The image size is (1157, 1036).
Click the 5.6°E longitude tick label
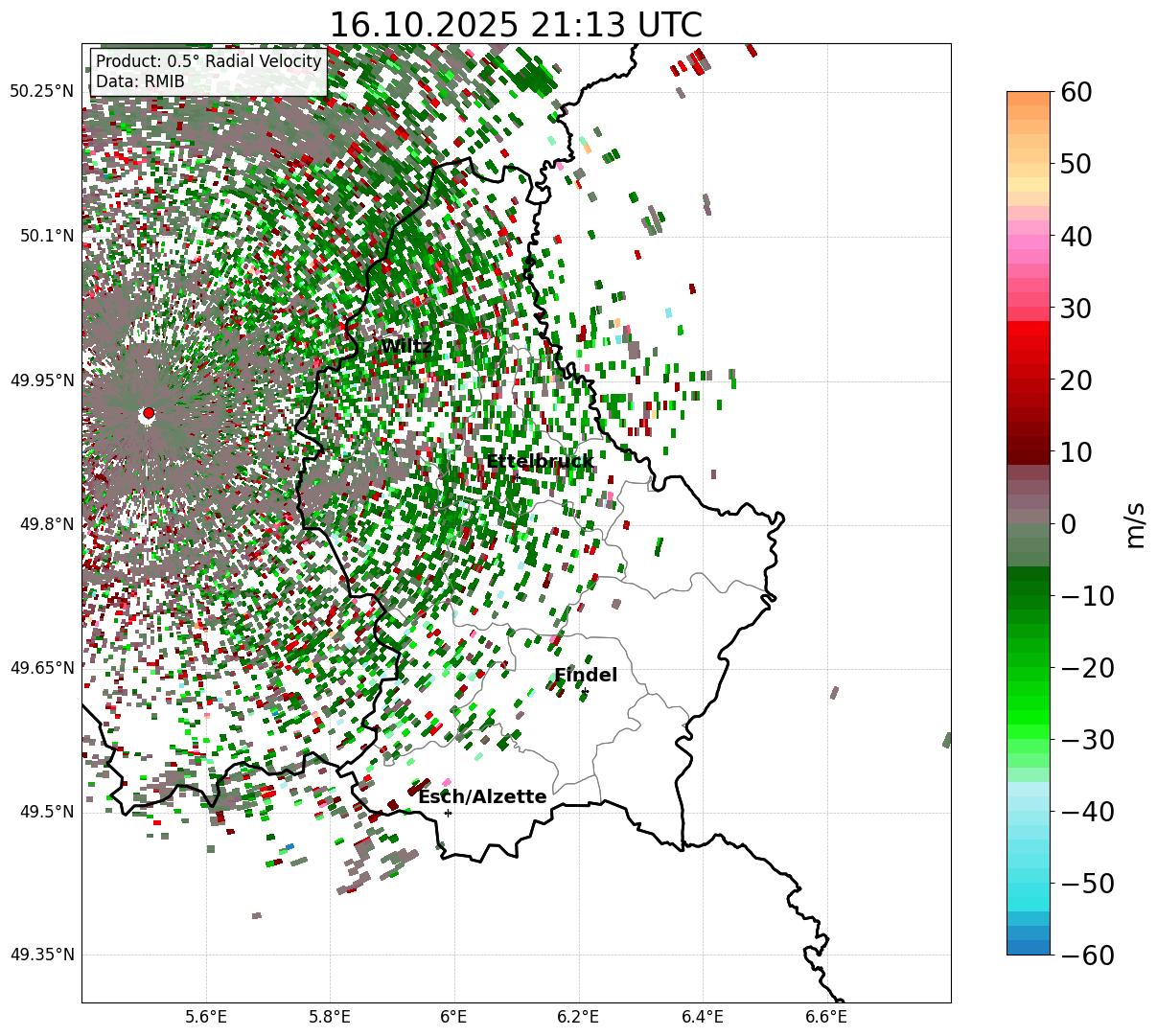tap(206, 1017)
